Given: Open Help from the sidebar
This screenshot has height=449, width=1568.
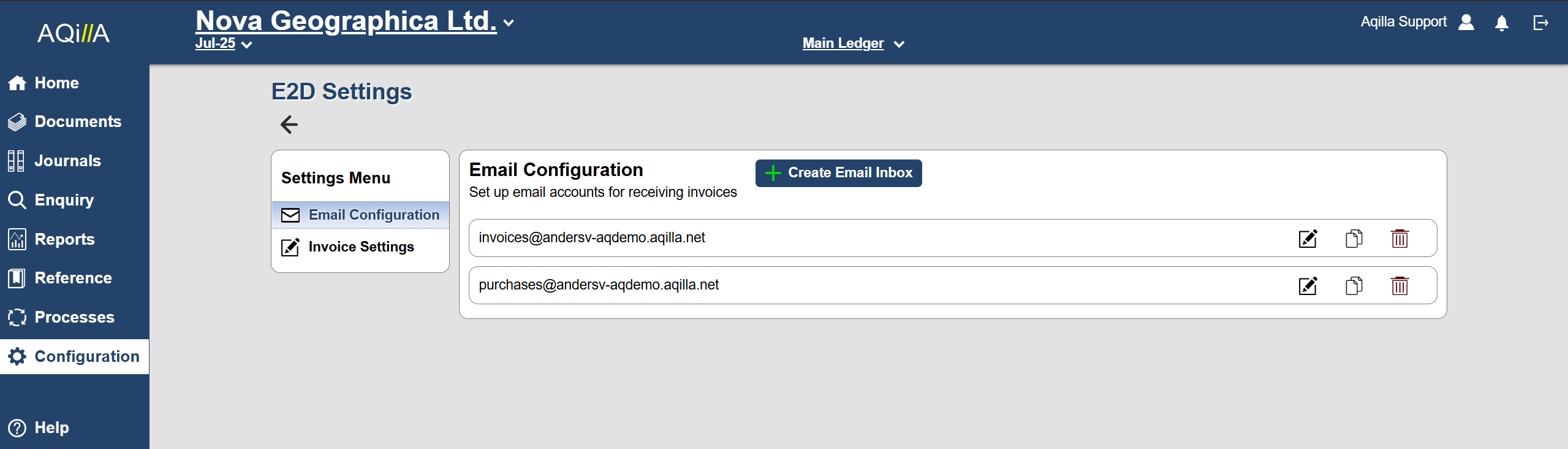Looking at the screenshot, I should point(51,428).
